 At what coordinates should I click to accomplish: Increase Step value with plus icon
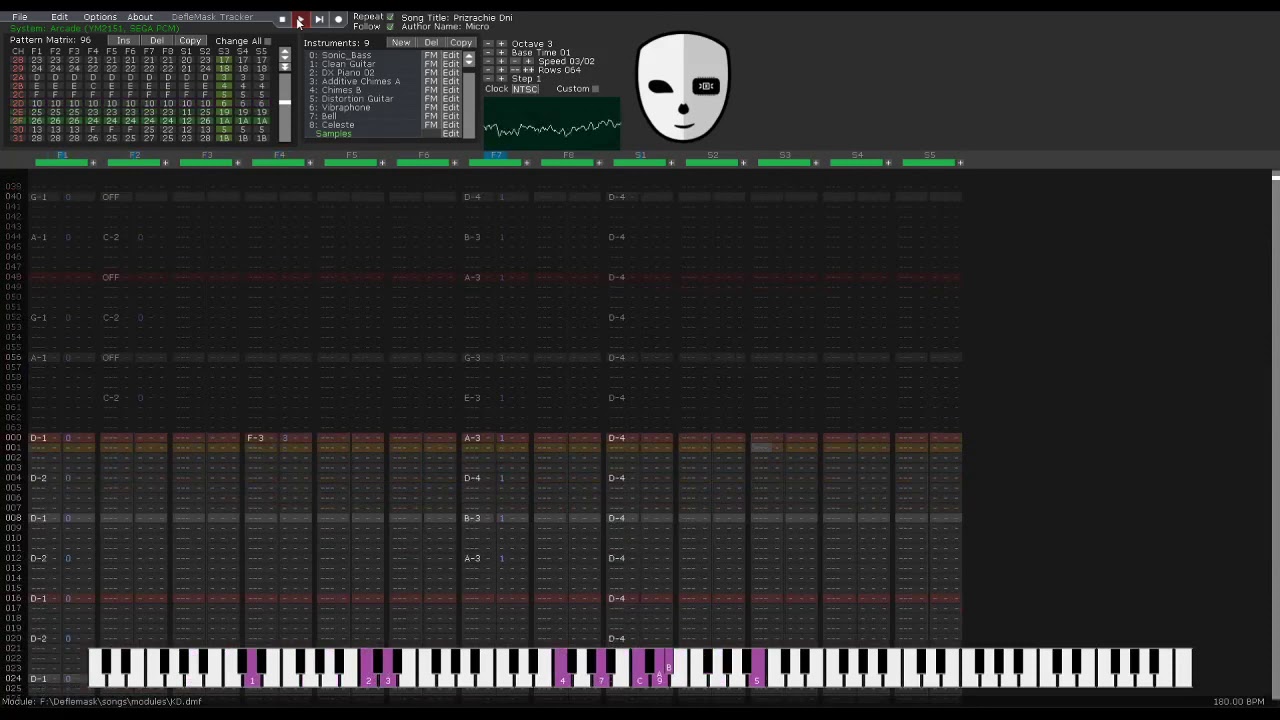pyautogui.click(x=501, y=79)
